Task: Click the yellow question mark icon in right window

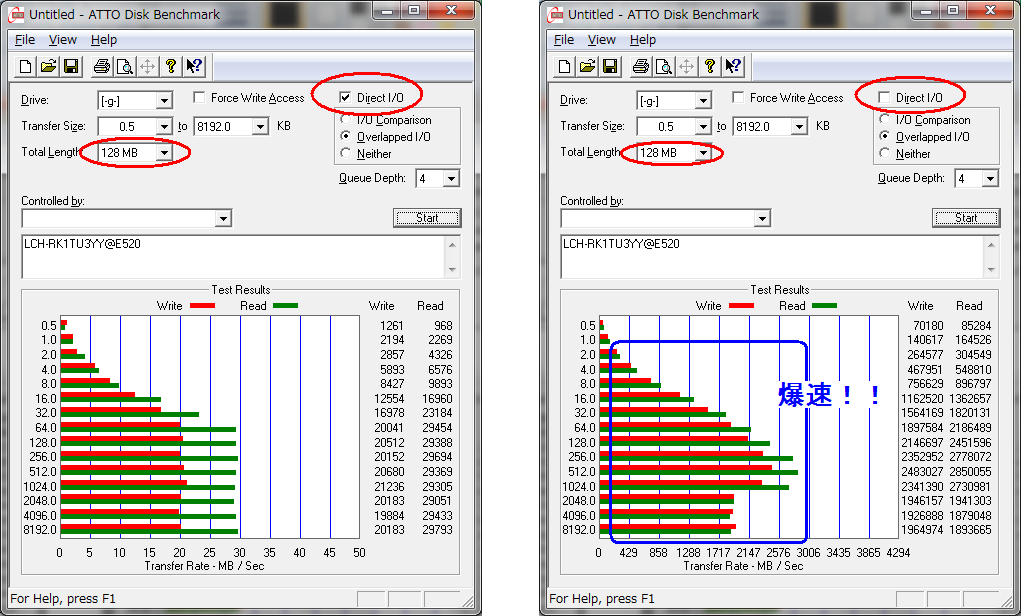Action: point(710,67)
